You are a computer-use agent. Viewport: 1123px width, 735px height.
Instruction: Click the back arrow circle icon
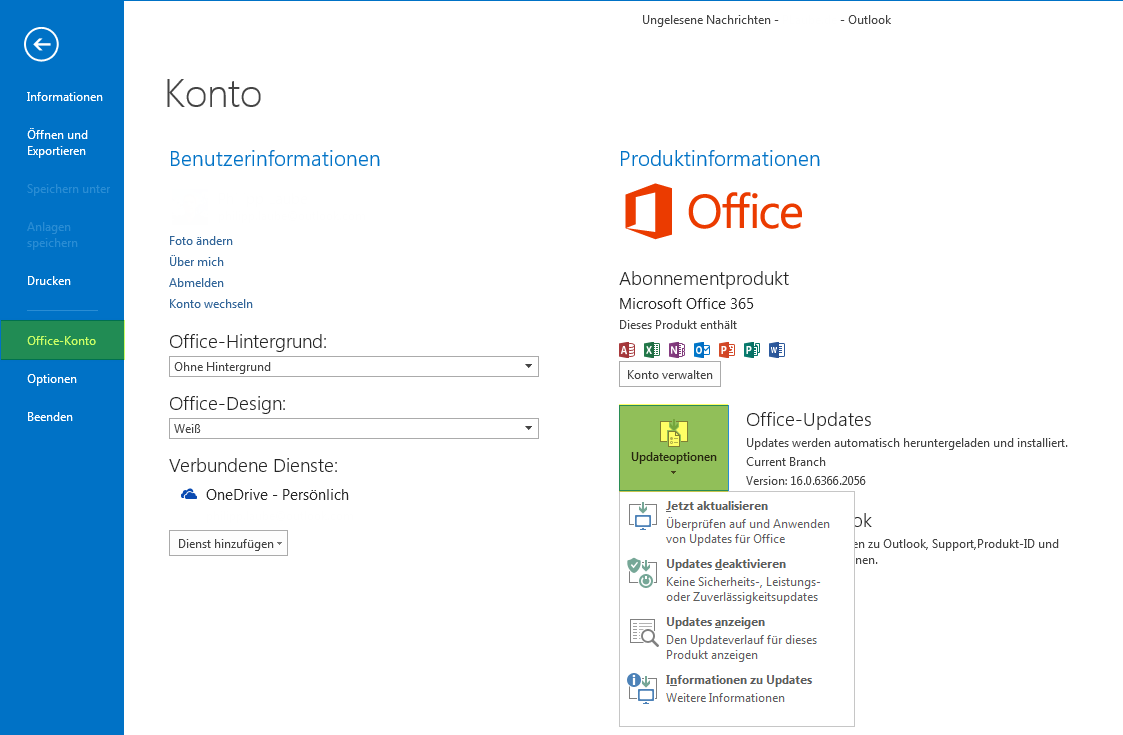point(42,44)
